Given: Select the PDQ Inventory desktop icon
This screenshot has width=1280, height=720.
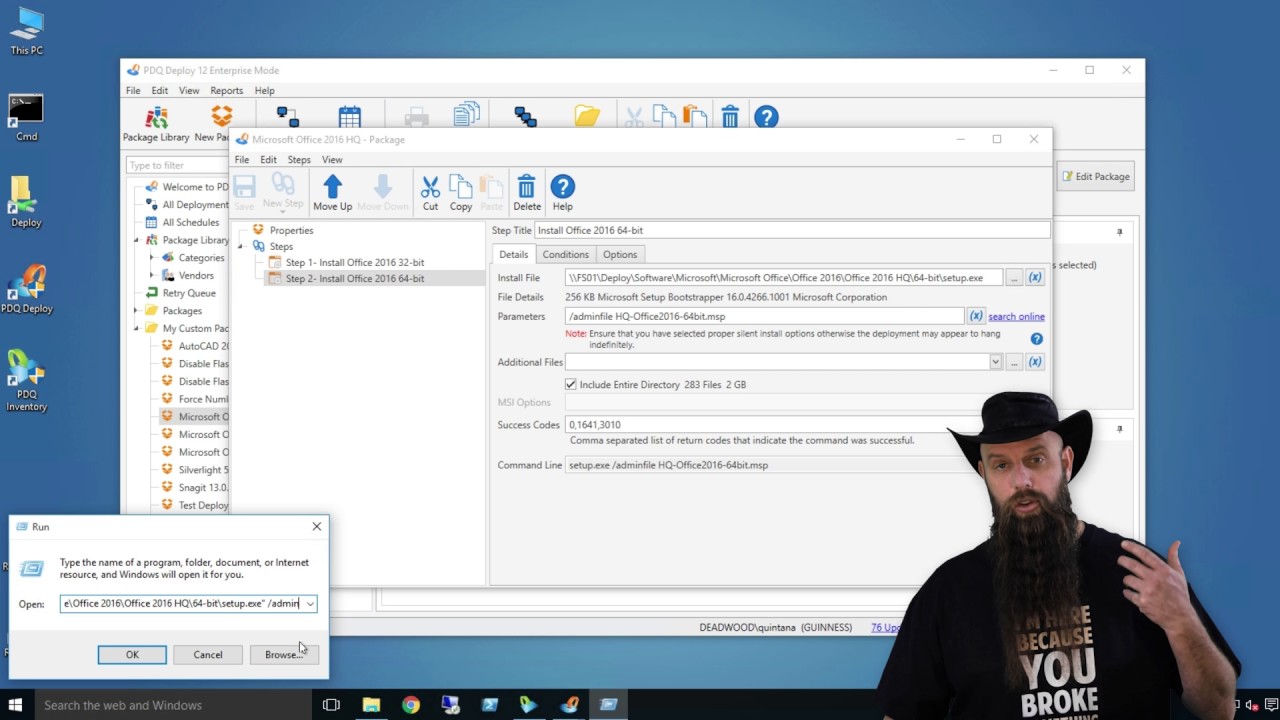Looking at the screenshot, I should (x=26, y=381).
